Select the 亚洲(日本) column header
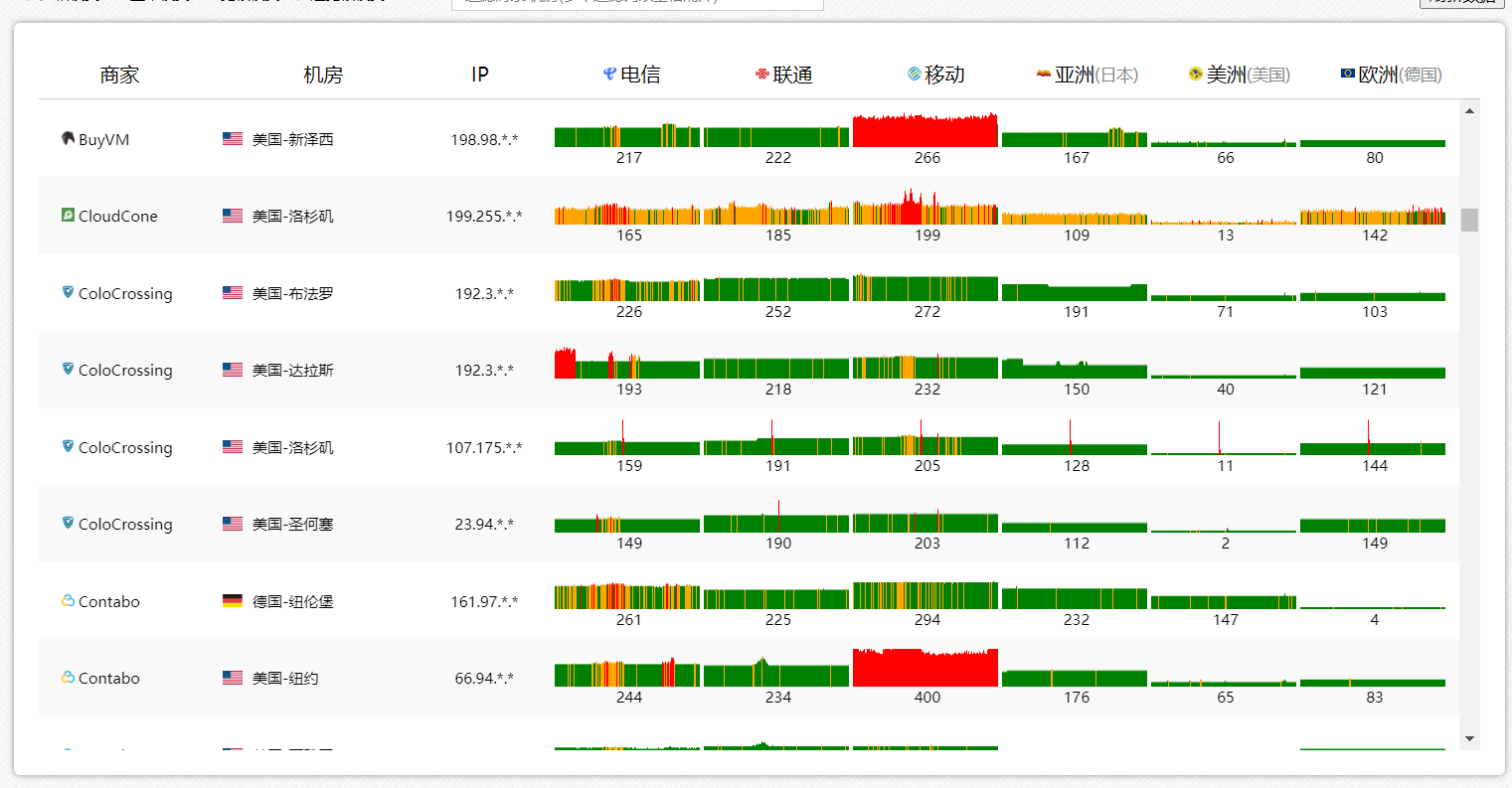 tap(1088, 75)
